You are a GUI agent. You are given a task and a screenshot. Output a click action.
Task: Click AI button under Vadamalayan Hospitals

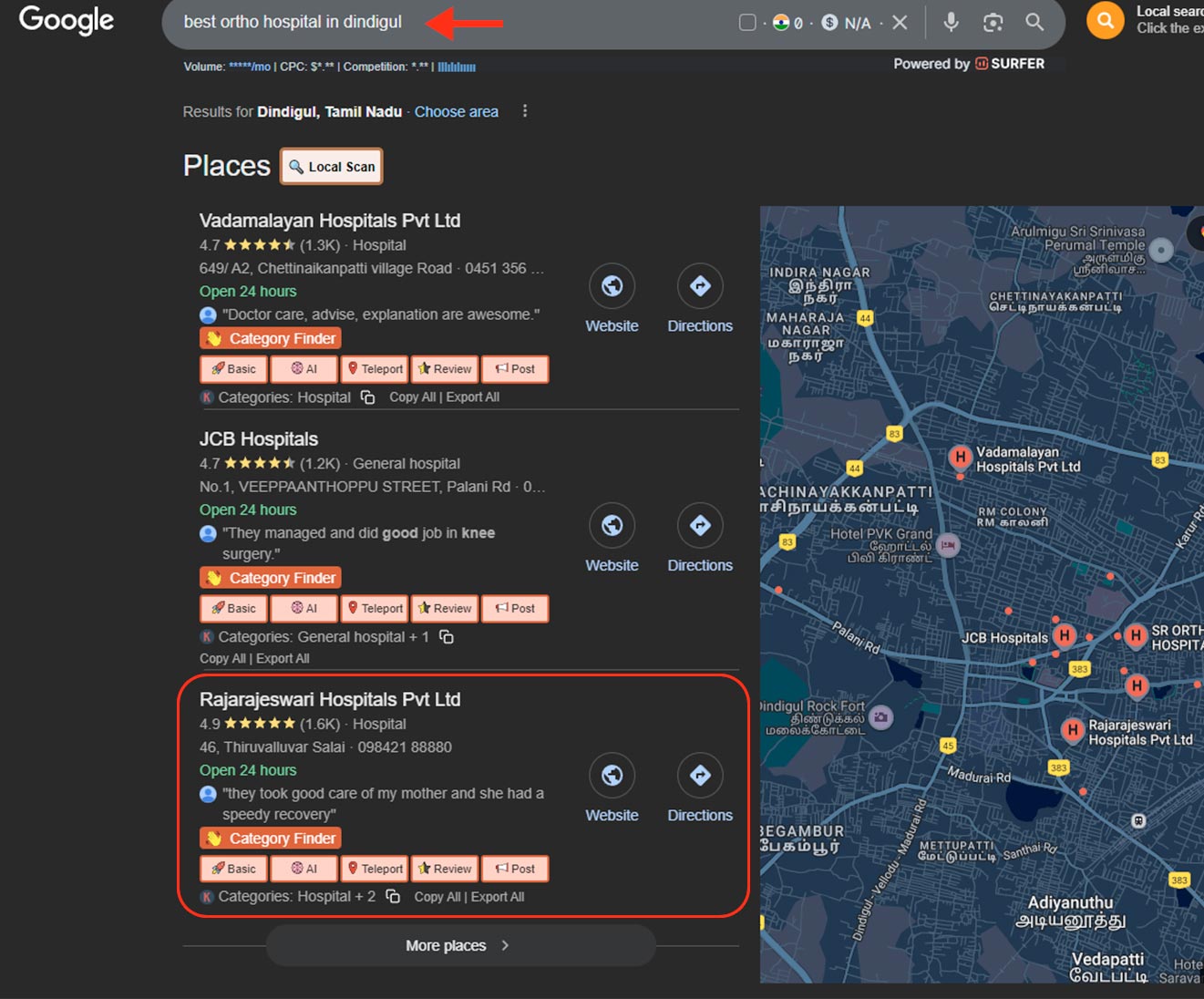(304, 369)
